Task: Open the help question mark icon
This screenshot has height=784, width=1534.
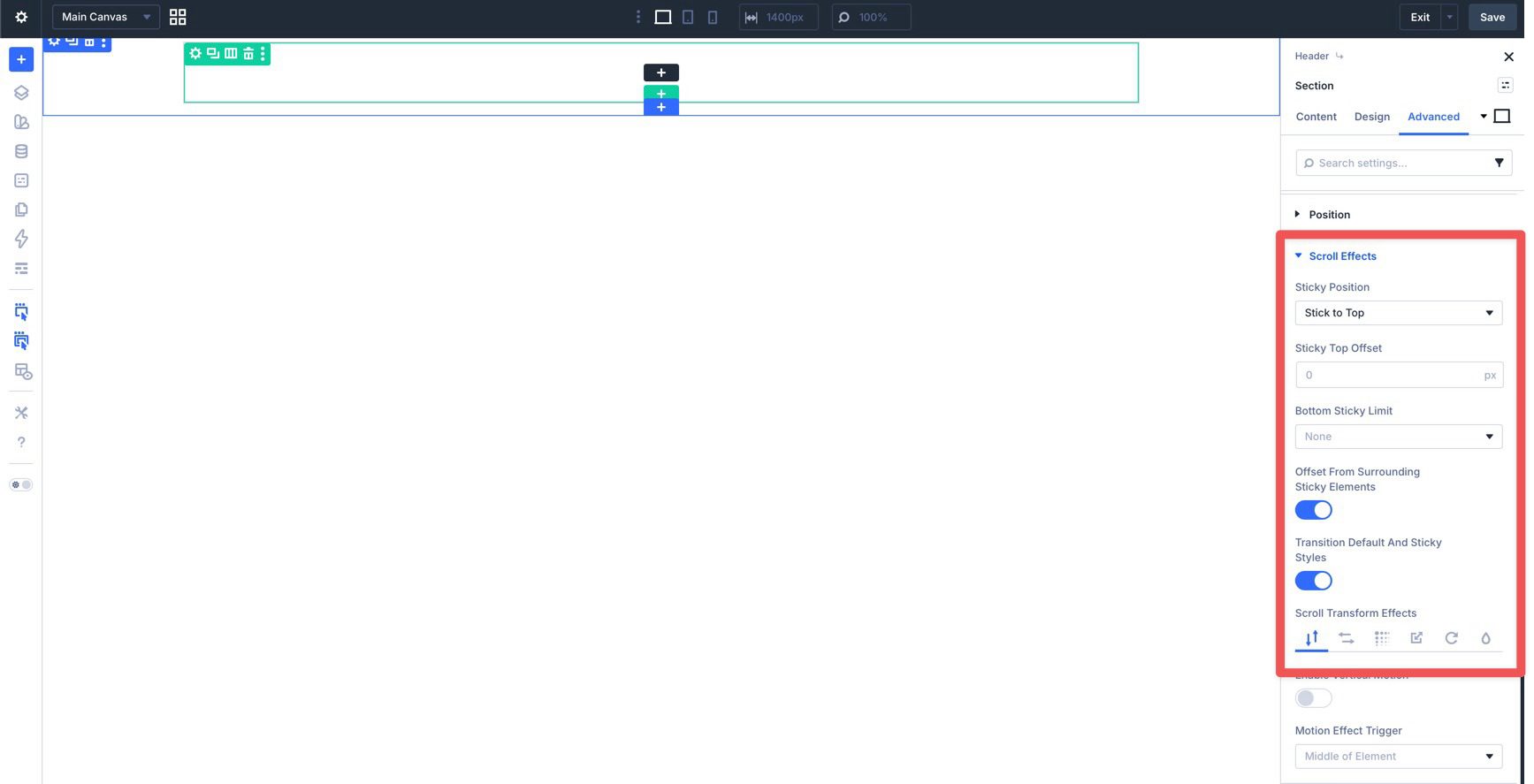Action: click(21, 442)
